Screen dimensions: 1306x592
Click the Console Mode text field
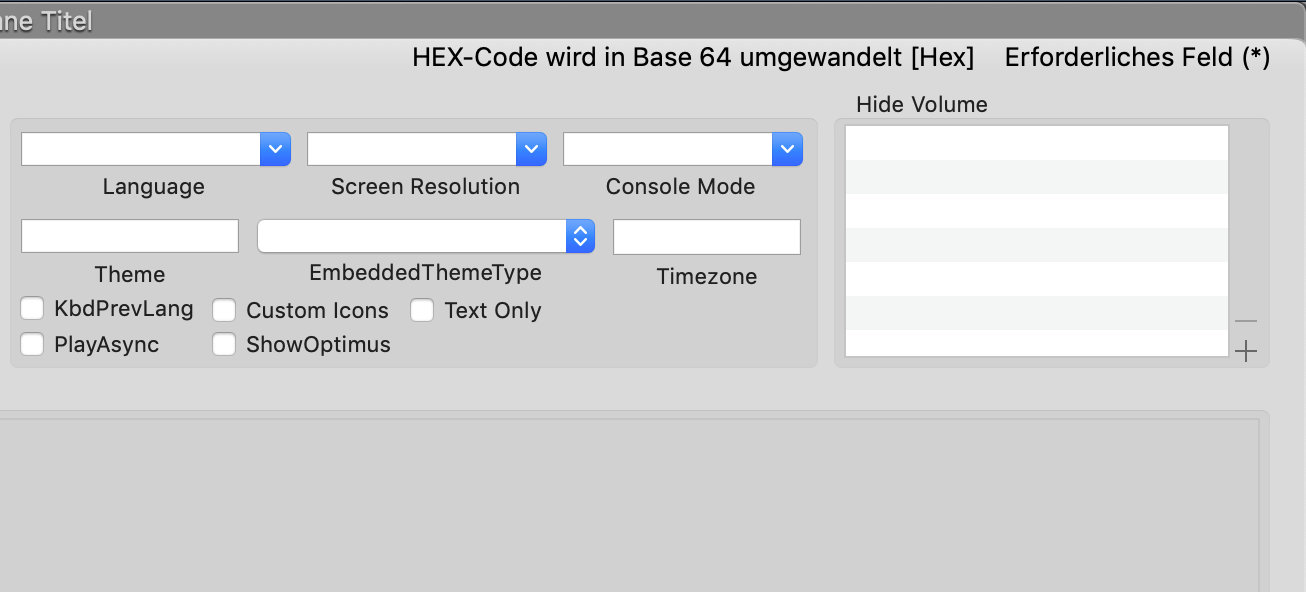tap(667, 149)
